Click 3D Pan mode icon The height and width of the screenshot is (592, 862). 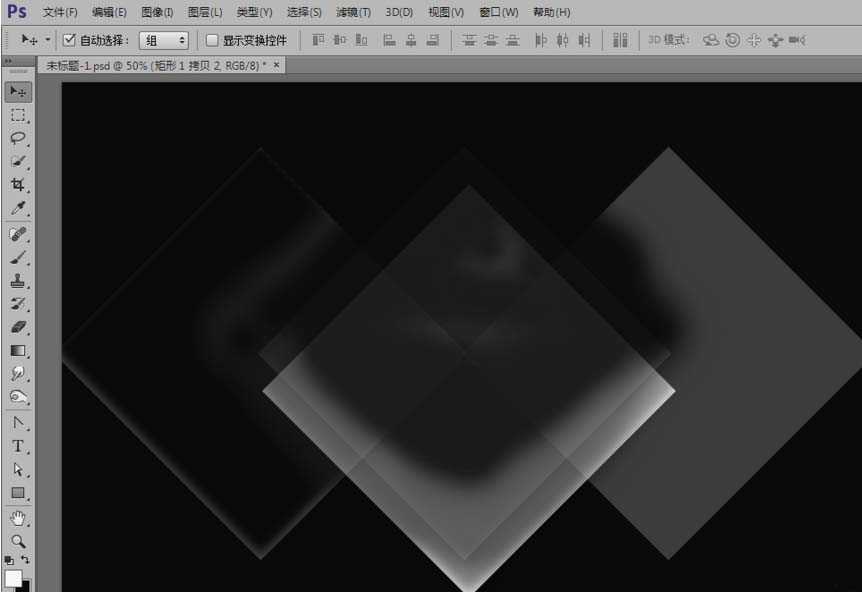(754, 40)
